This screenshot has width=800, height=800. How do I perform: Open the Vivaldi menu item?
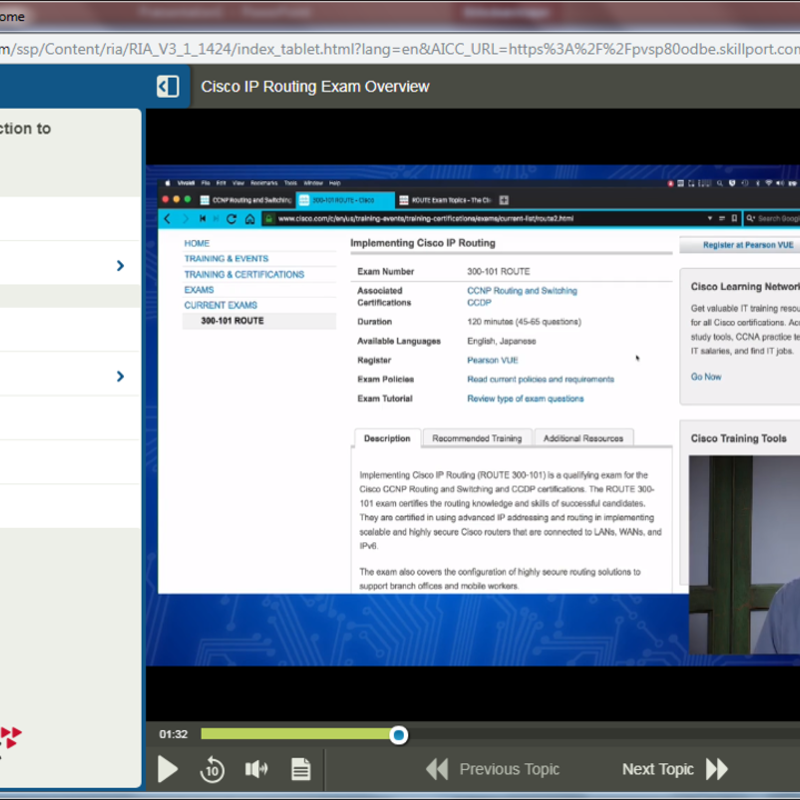186,183
